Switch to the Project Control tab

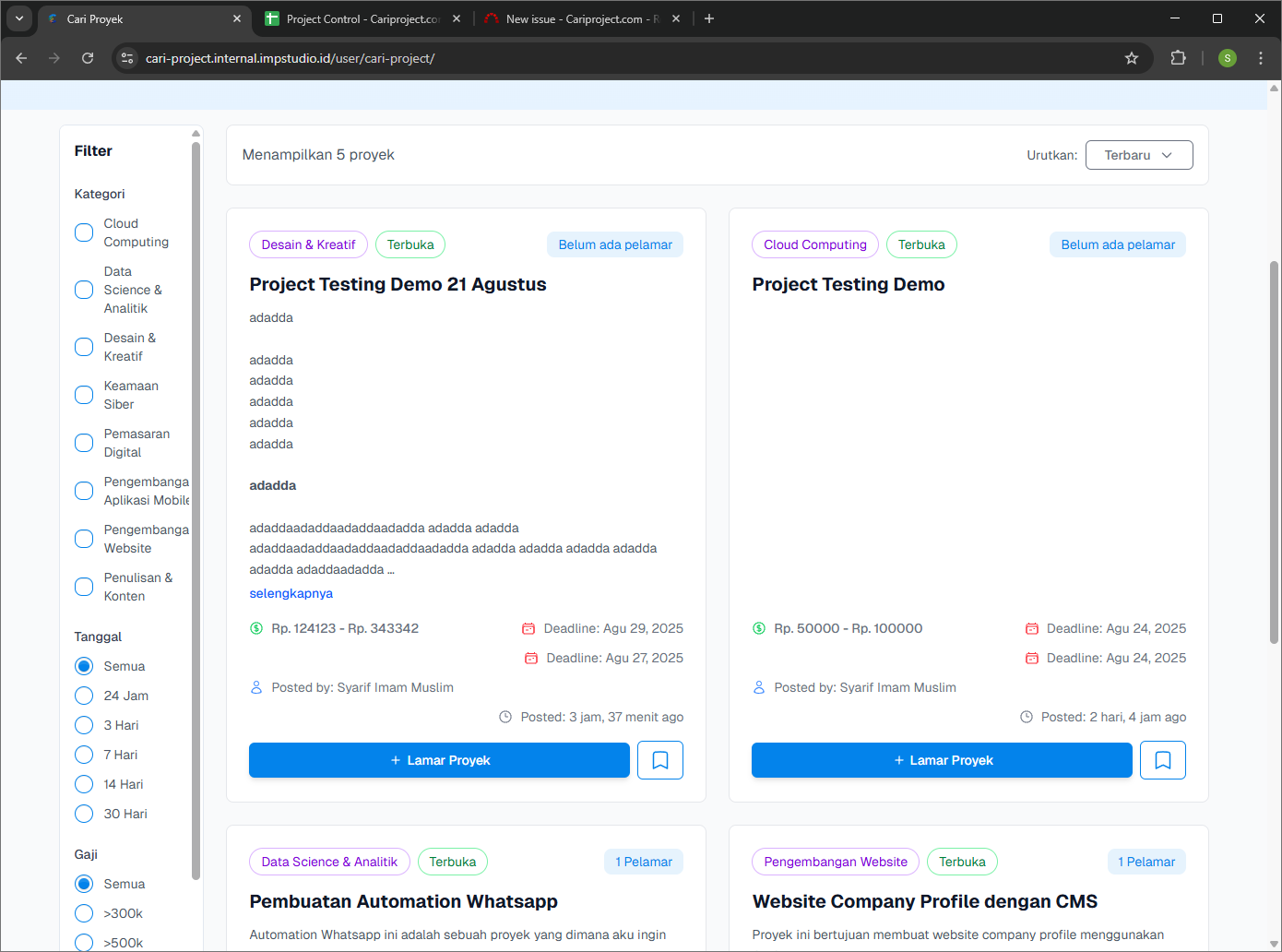tap(362, 18)
